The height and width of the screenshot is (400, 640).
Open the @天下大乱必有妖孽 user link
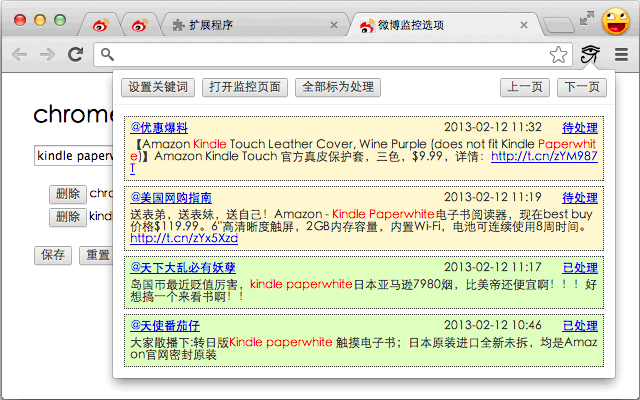coord(183,268)
